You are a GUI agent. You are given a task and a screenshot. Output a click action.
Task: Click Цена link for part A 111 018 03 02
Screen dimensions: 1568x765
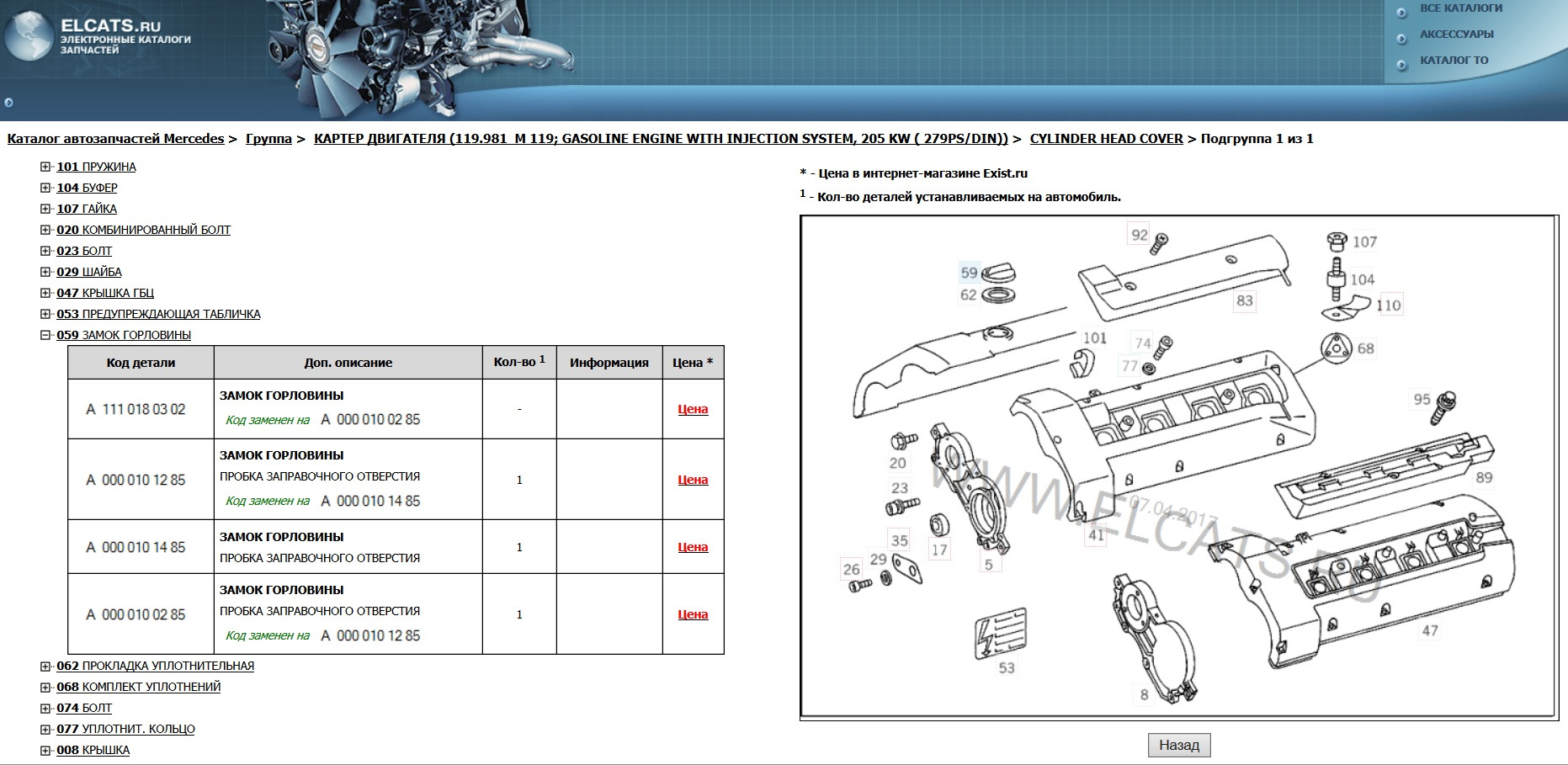[691, 410]
